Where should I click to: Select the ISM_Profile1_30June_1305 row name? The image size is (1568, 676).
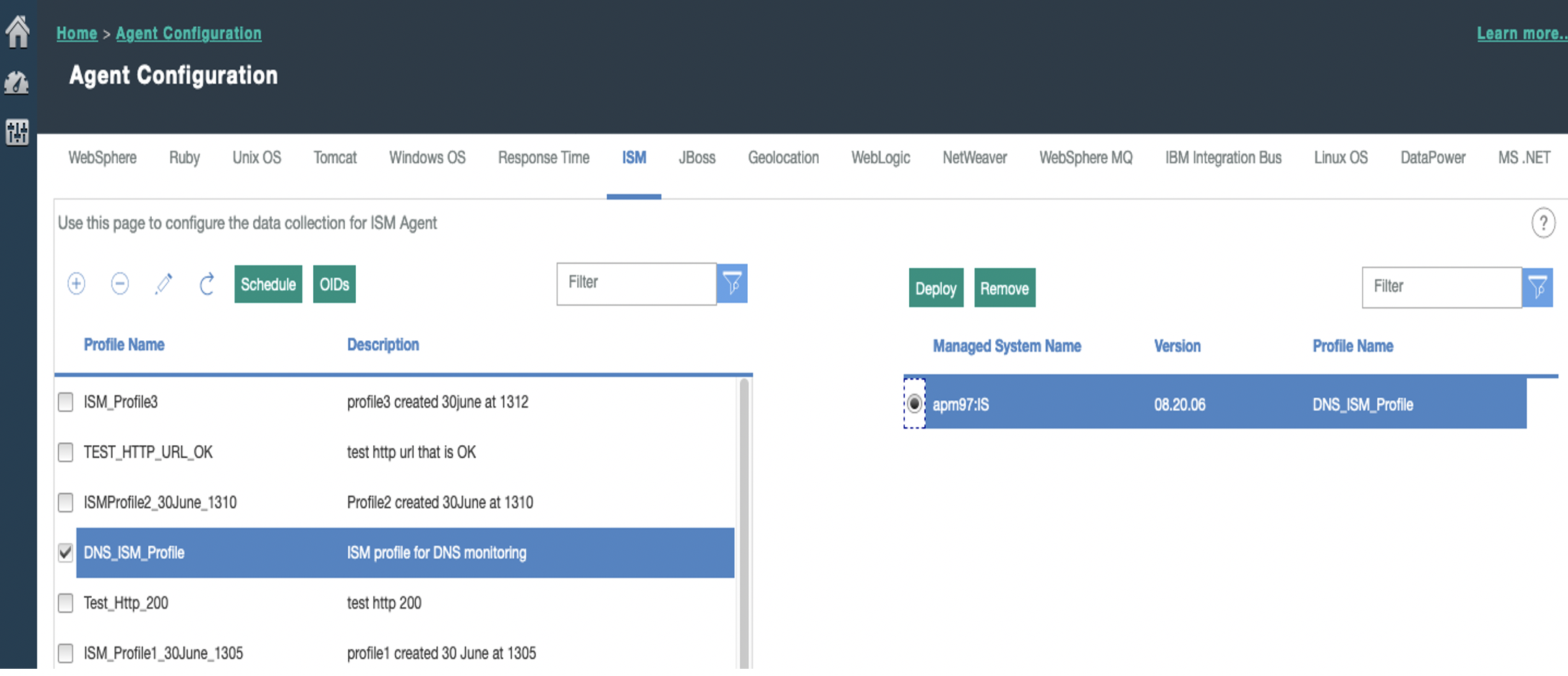[x=163, y=653]
